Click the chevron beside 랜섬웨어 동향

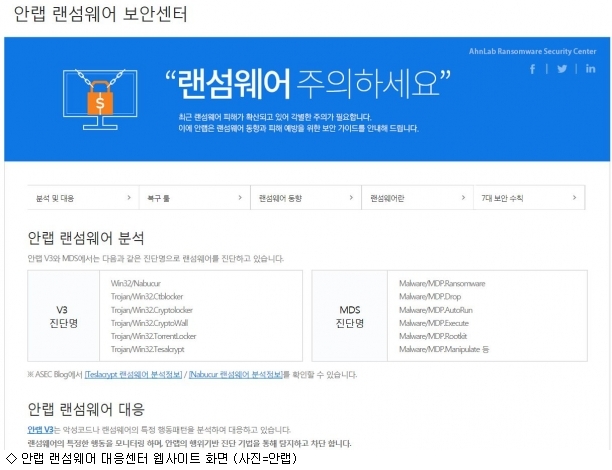click(x=351, y=198)
